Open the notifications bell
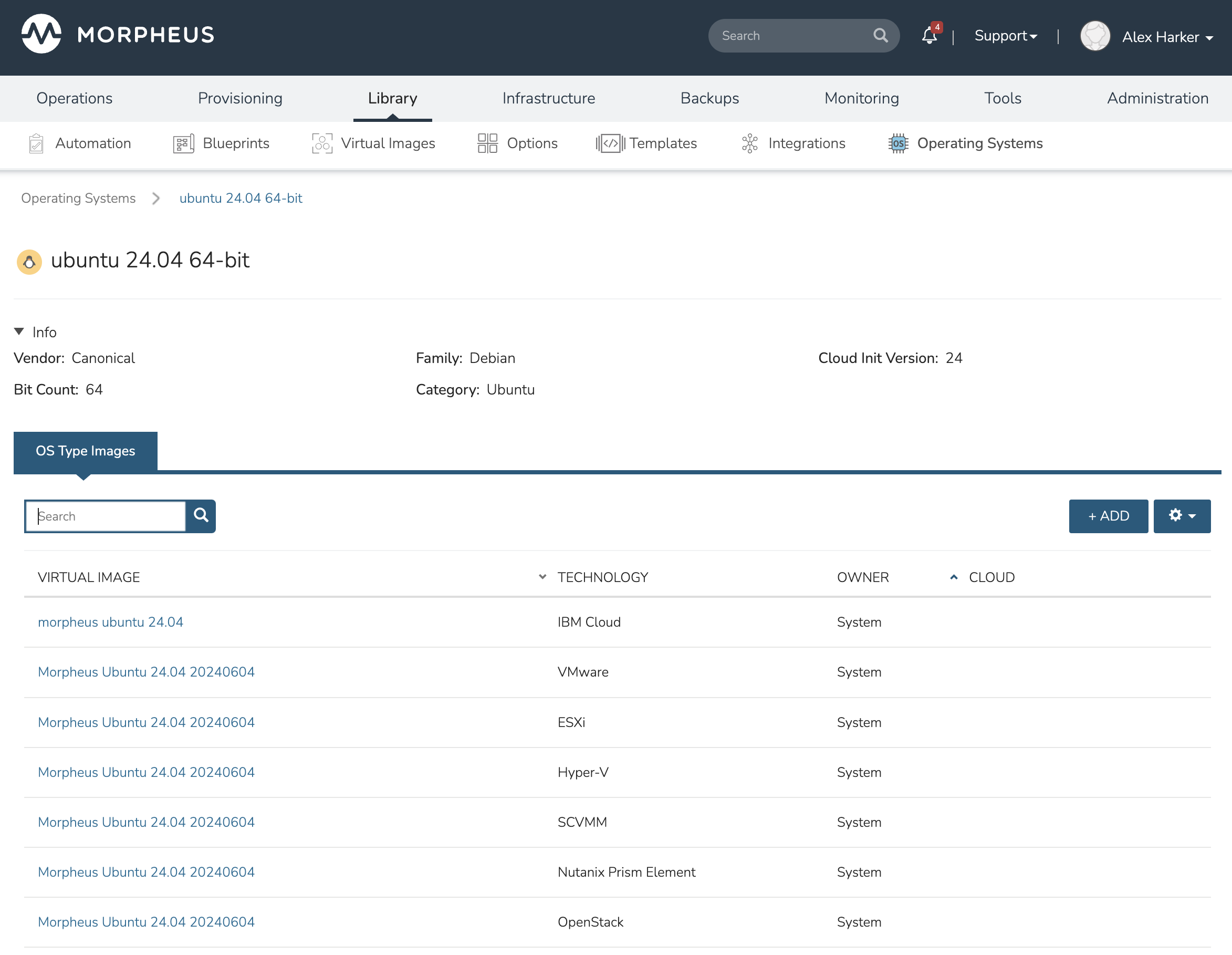Screen dimensions: 1232x955 [x=929, y=36]
